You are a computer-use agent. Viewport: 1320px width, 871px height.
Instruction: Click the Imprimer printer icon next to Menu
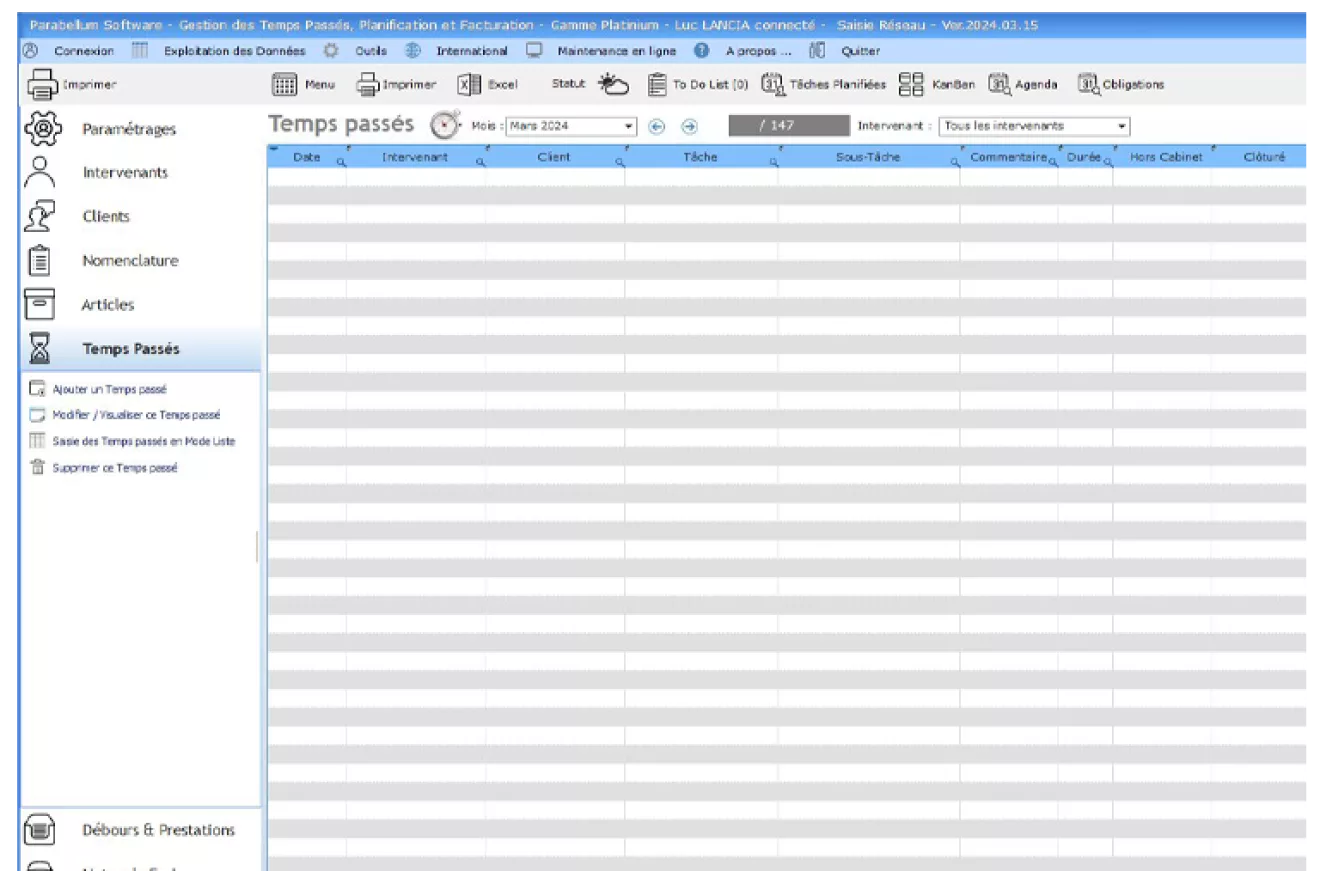[x=368, y=85]
